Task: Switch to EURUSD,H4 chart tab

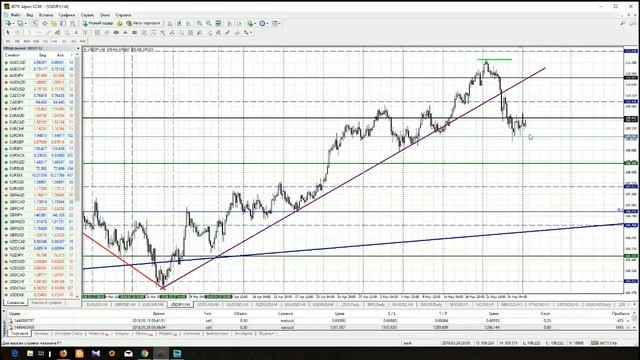Action: click(x=96, y=304)
